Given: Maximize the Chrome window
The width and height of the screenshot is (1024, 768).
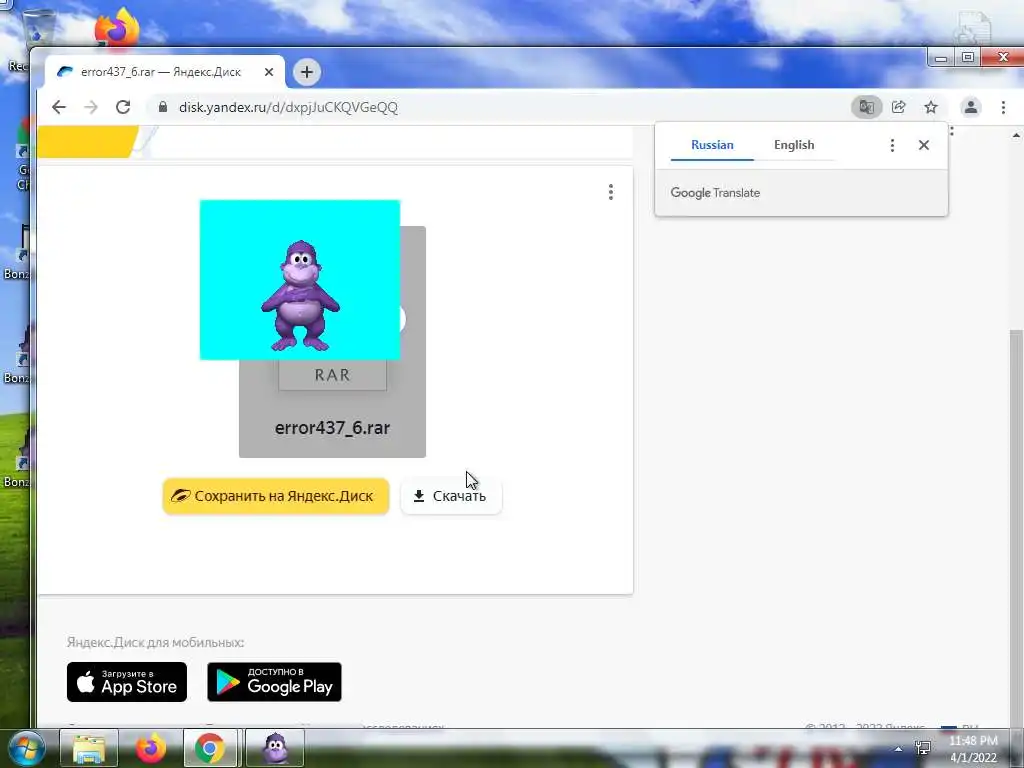Looking at the screenshot, I should (x=968, y=57).
